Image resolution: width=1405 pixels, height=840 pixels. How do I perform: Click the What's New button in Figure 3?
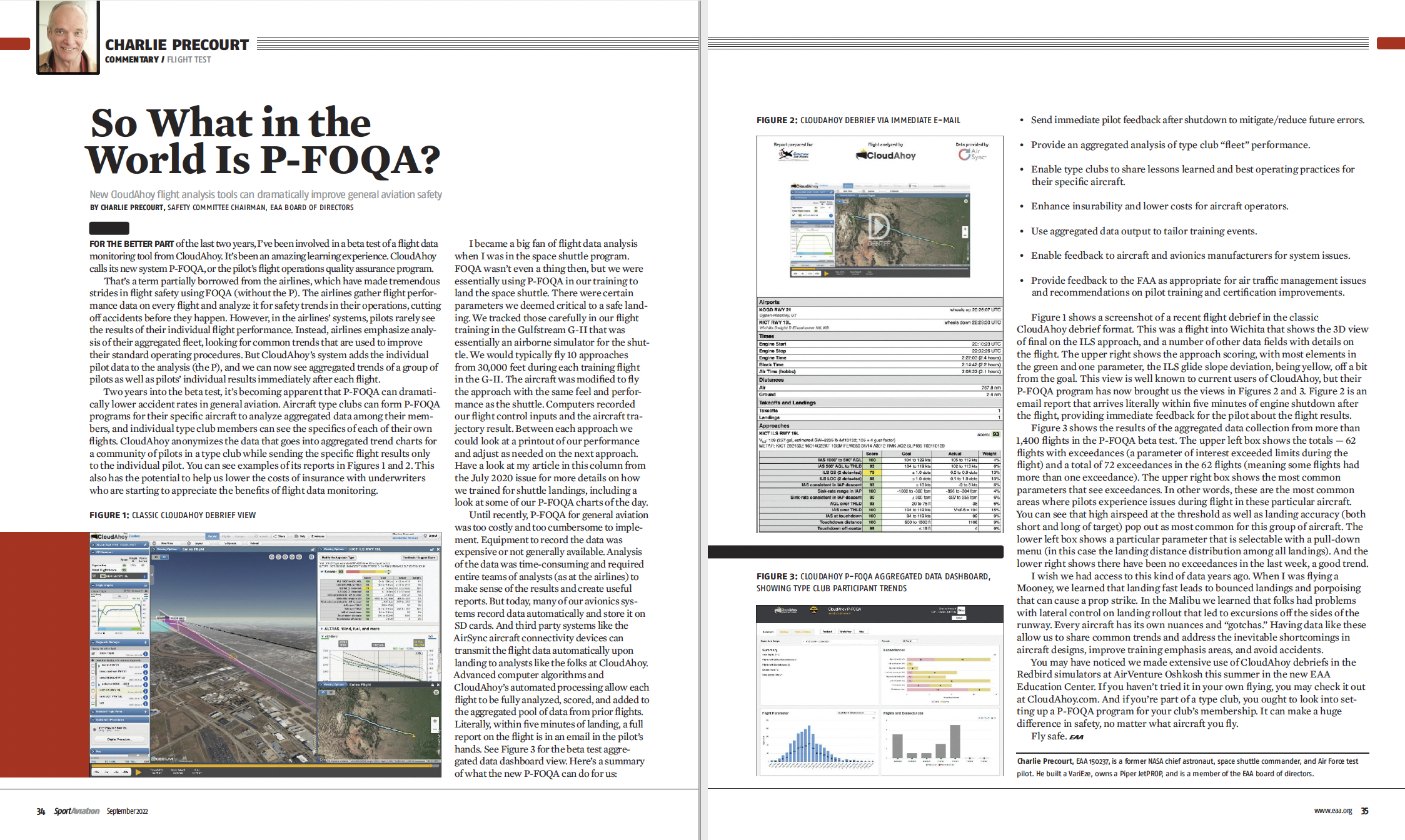[845, 631]
